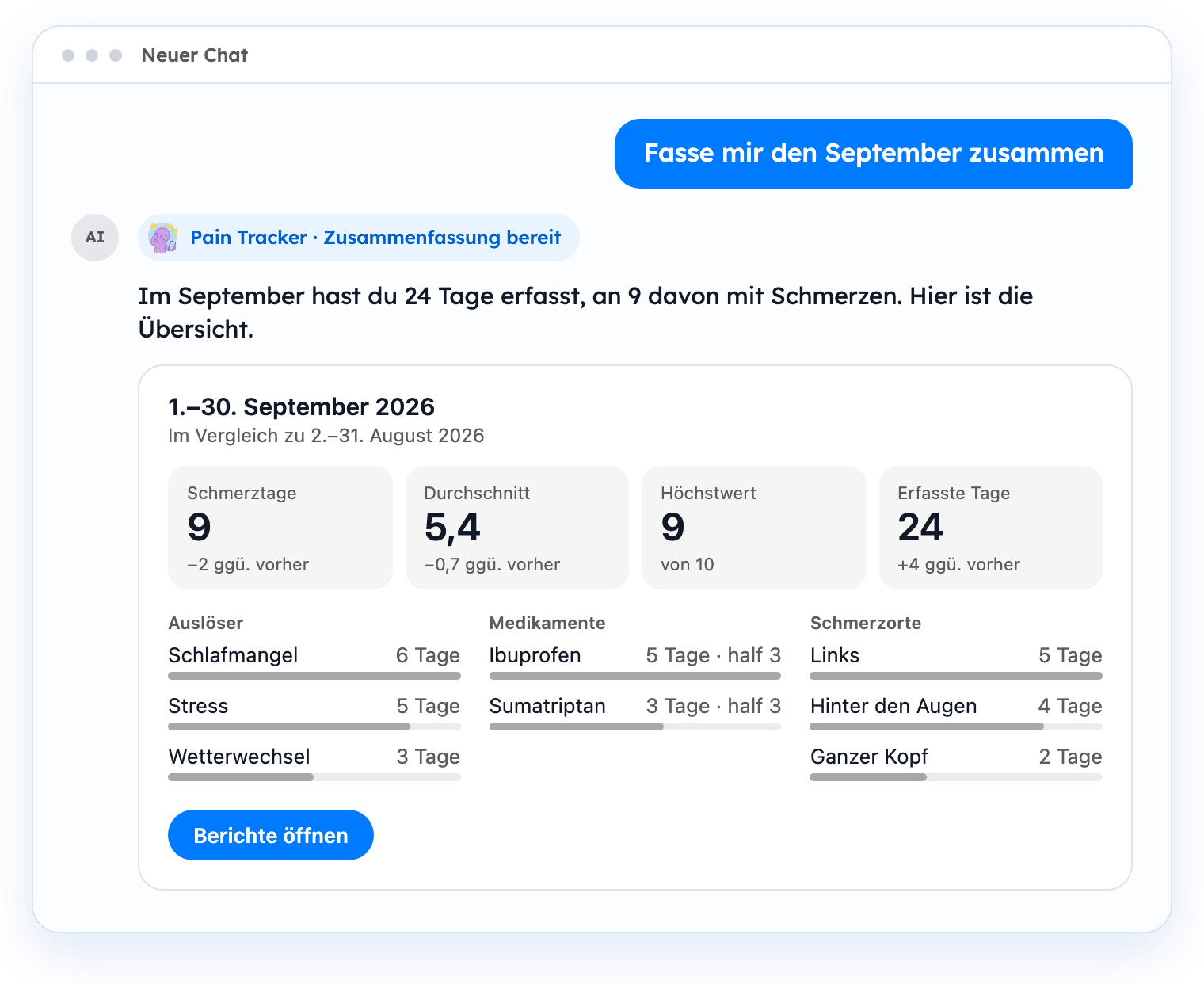Click the user message 'Fasse mir den September zusammen'
Viewport: 1204px width, 984px height.
[x=874, y=154]
